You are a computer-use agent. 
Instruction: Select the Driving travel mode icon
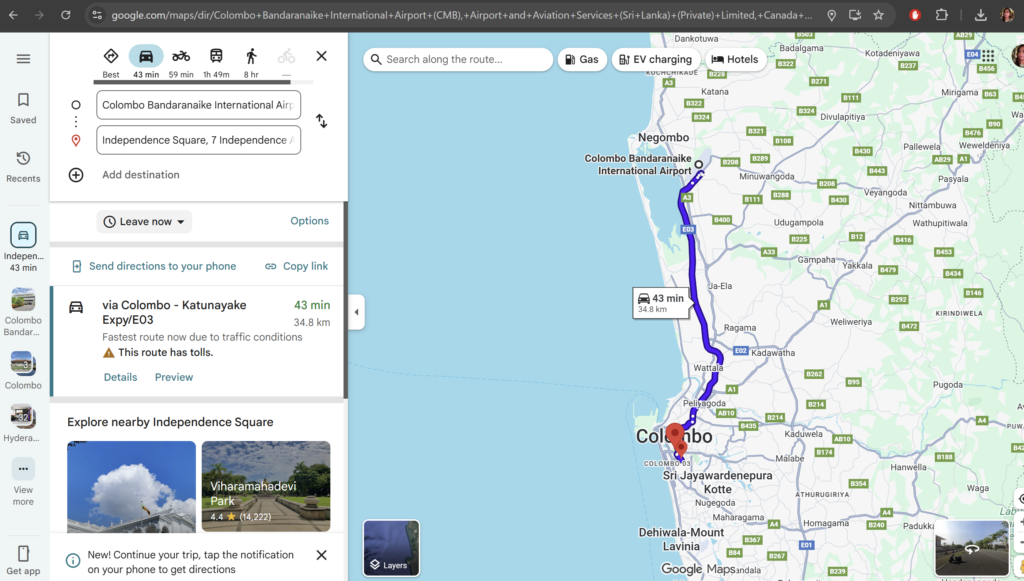tap(146, 56)
